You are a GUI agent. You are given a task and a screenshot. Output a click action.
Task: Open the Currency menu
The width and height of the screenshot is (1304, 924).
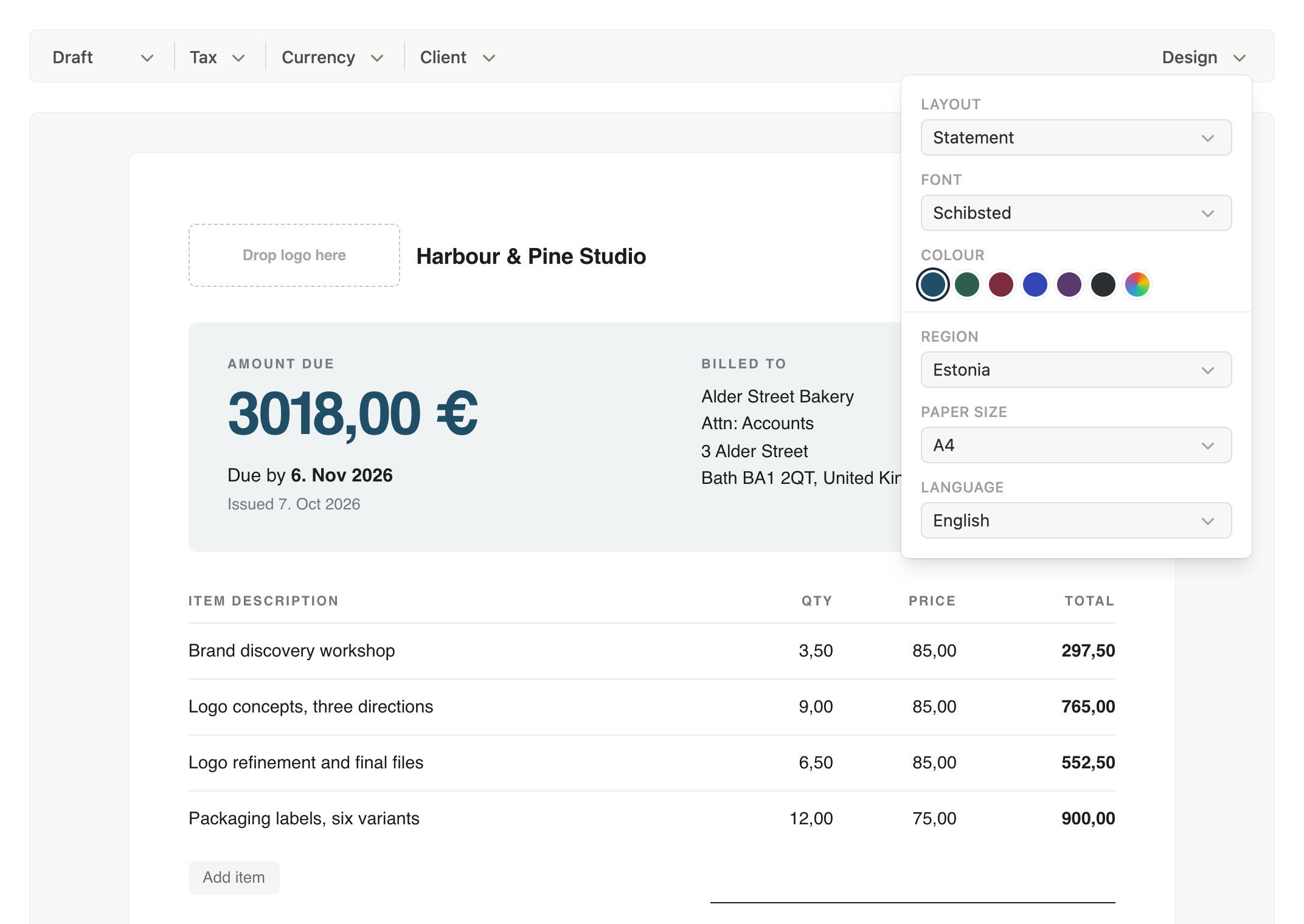[332, 57]
